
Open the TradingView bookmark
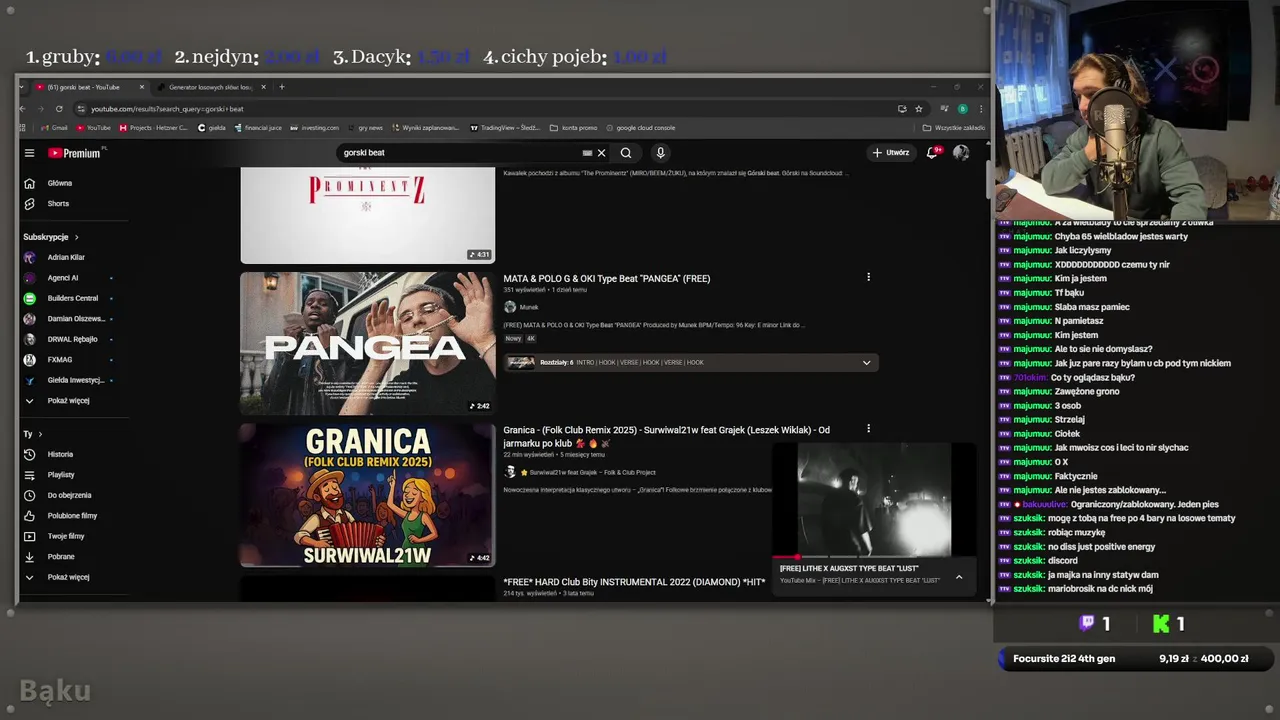[x=504, y=128]
